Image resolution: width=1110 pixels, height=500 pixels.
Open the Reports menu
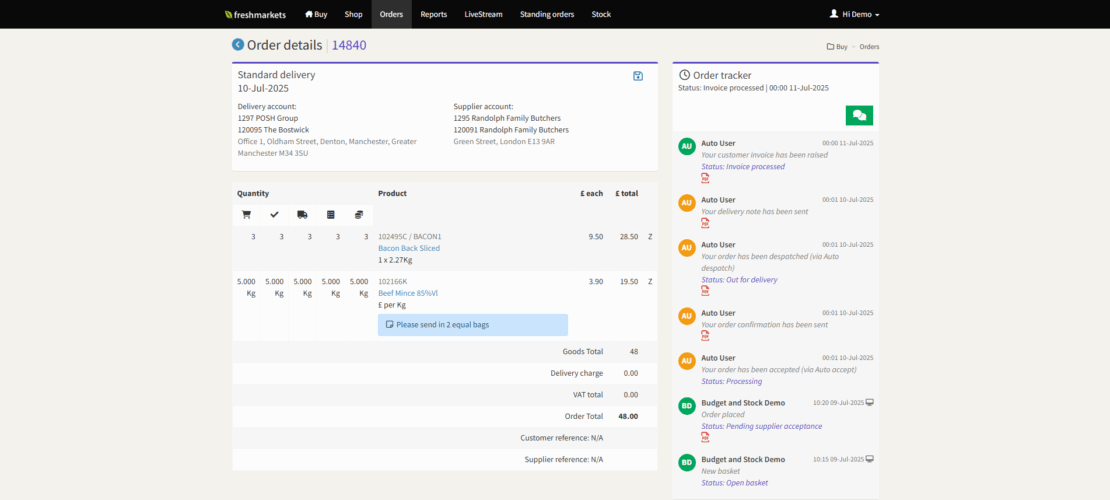click(433, 14)
